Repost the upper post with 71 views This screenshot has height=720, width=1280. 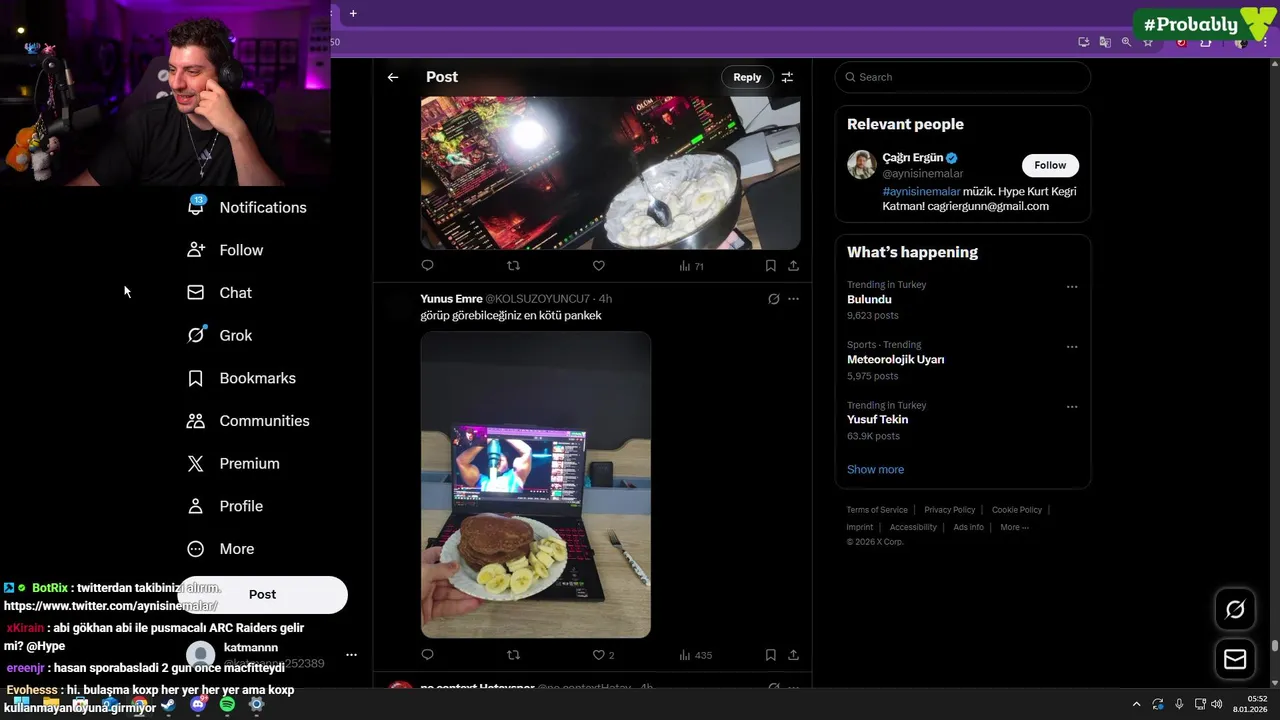[x=513, y=265]
